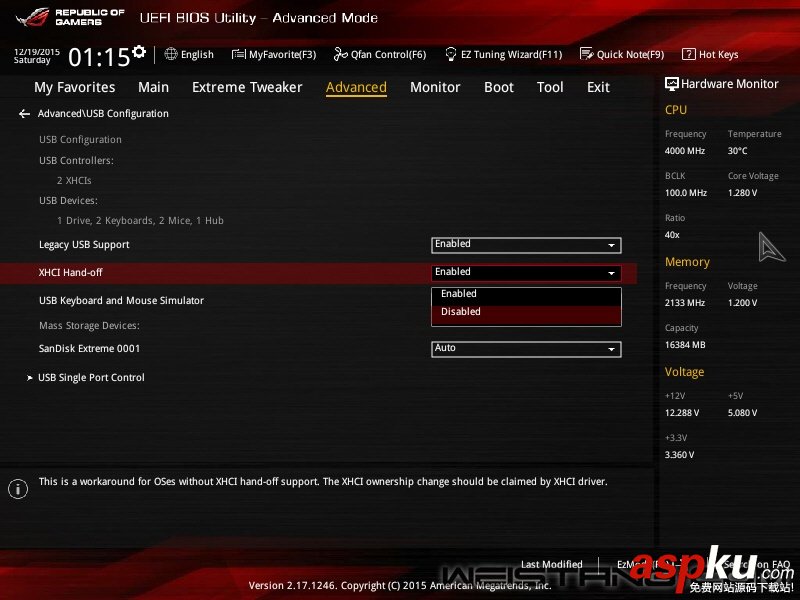Go to My Favorites tab
800x600 pixels.
click(74, 87)
